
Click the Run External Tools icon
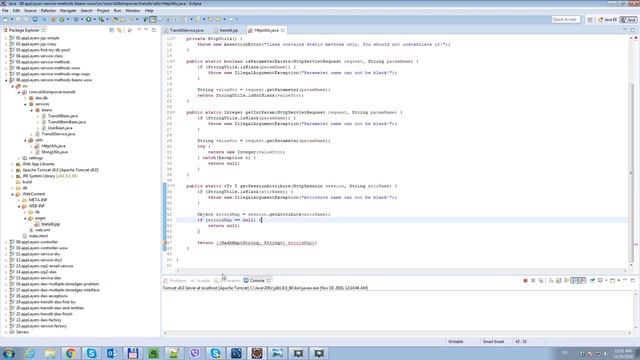click(x=101, y=19)
